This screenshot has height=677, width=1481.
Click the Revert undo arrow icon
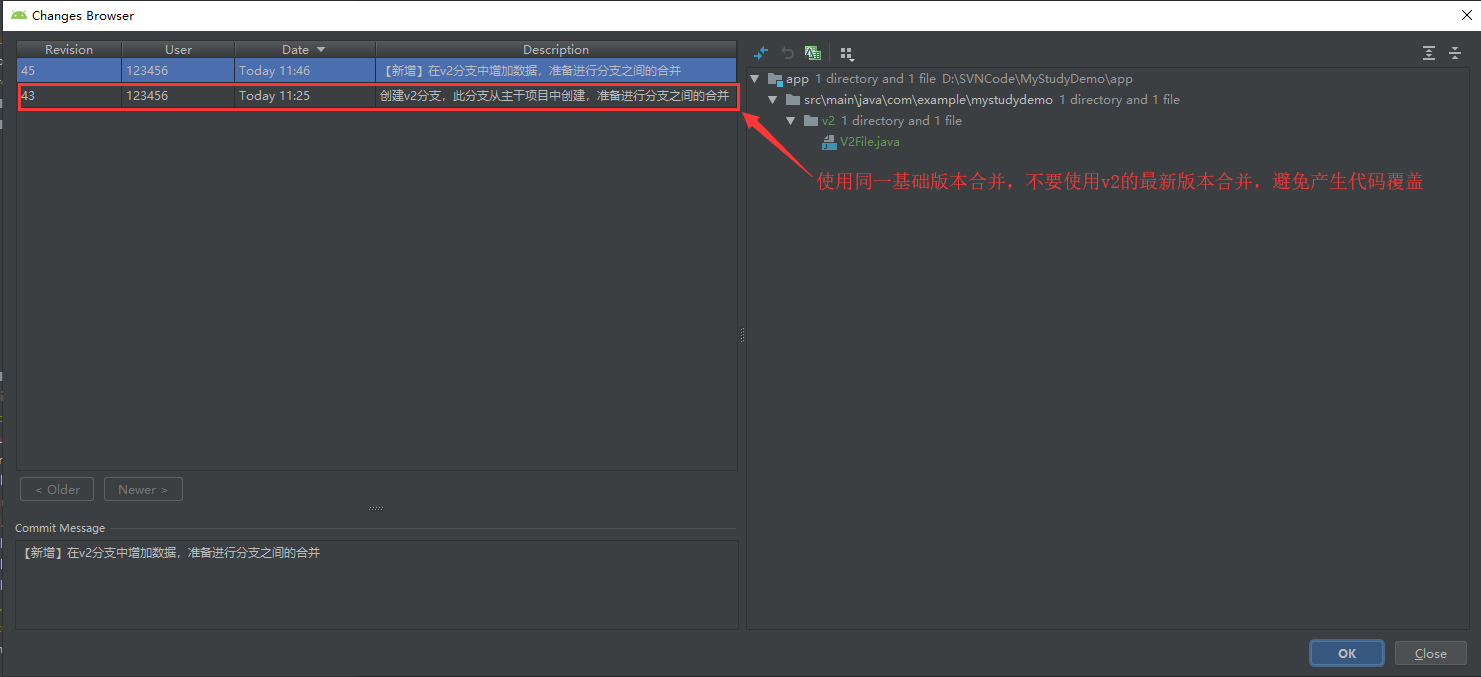(x=787, y=53)
